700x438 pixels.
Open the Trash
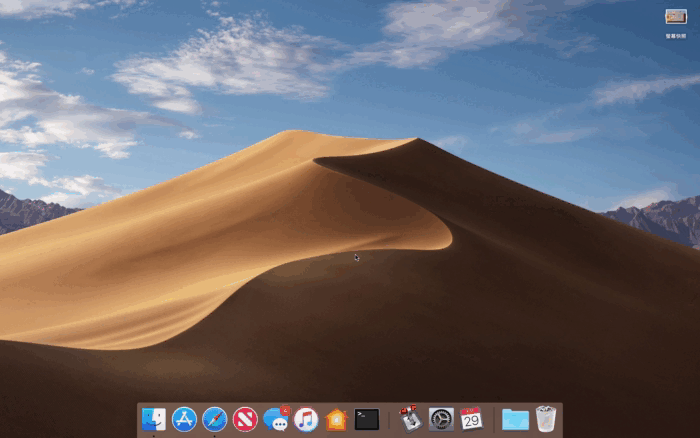[x=546, y=419]
